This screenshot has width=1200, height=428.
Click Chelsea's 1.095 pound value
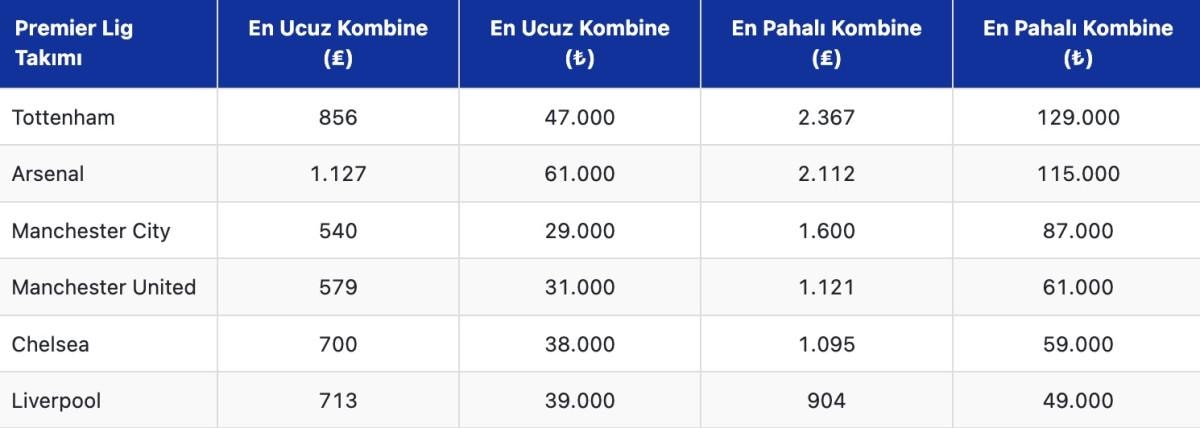point(826,344)
